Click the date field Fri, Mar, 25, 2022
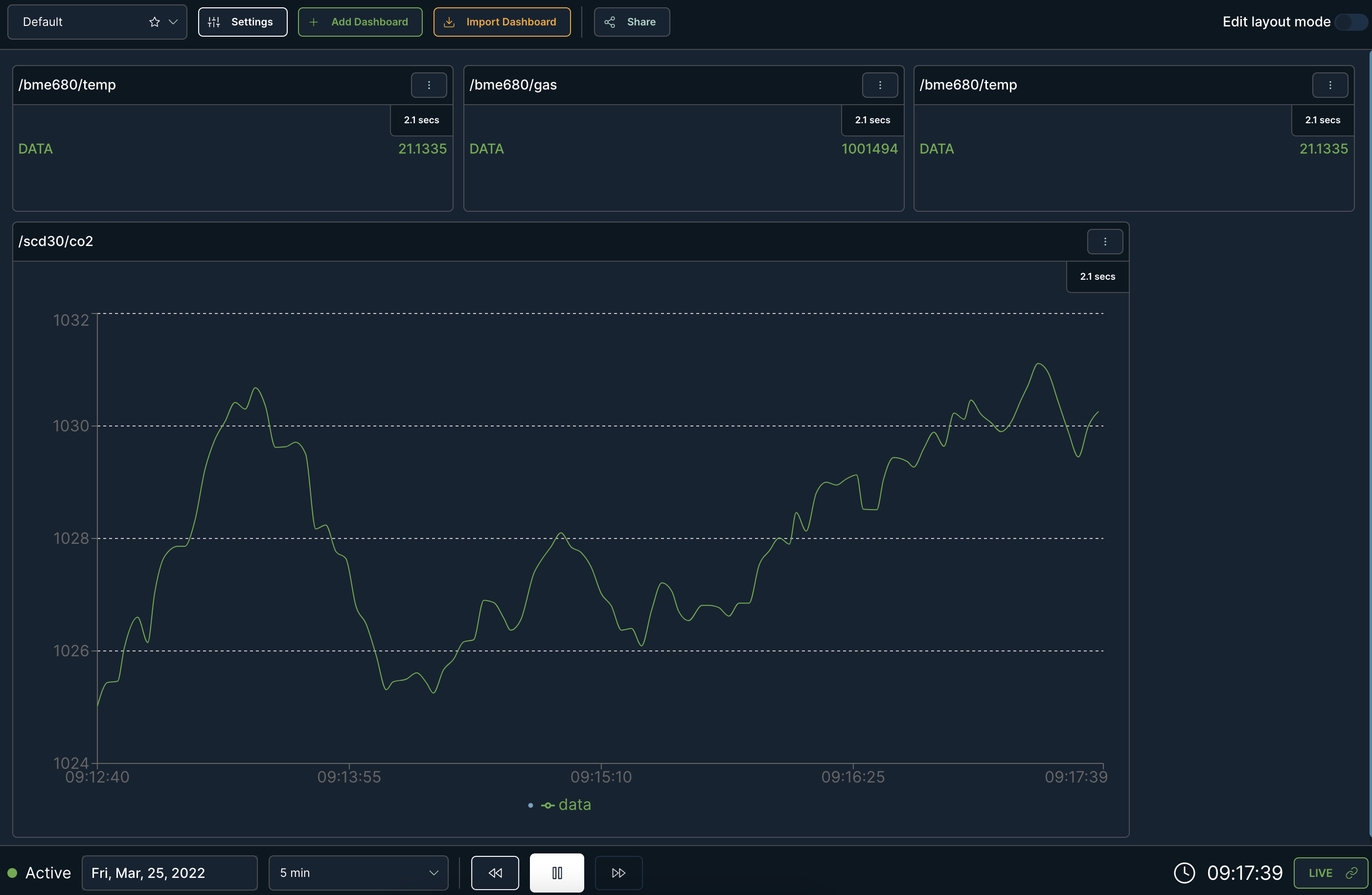This screenshot has height=895, width=1372. [x=169, y=873]
